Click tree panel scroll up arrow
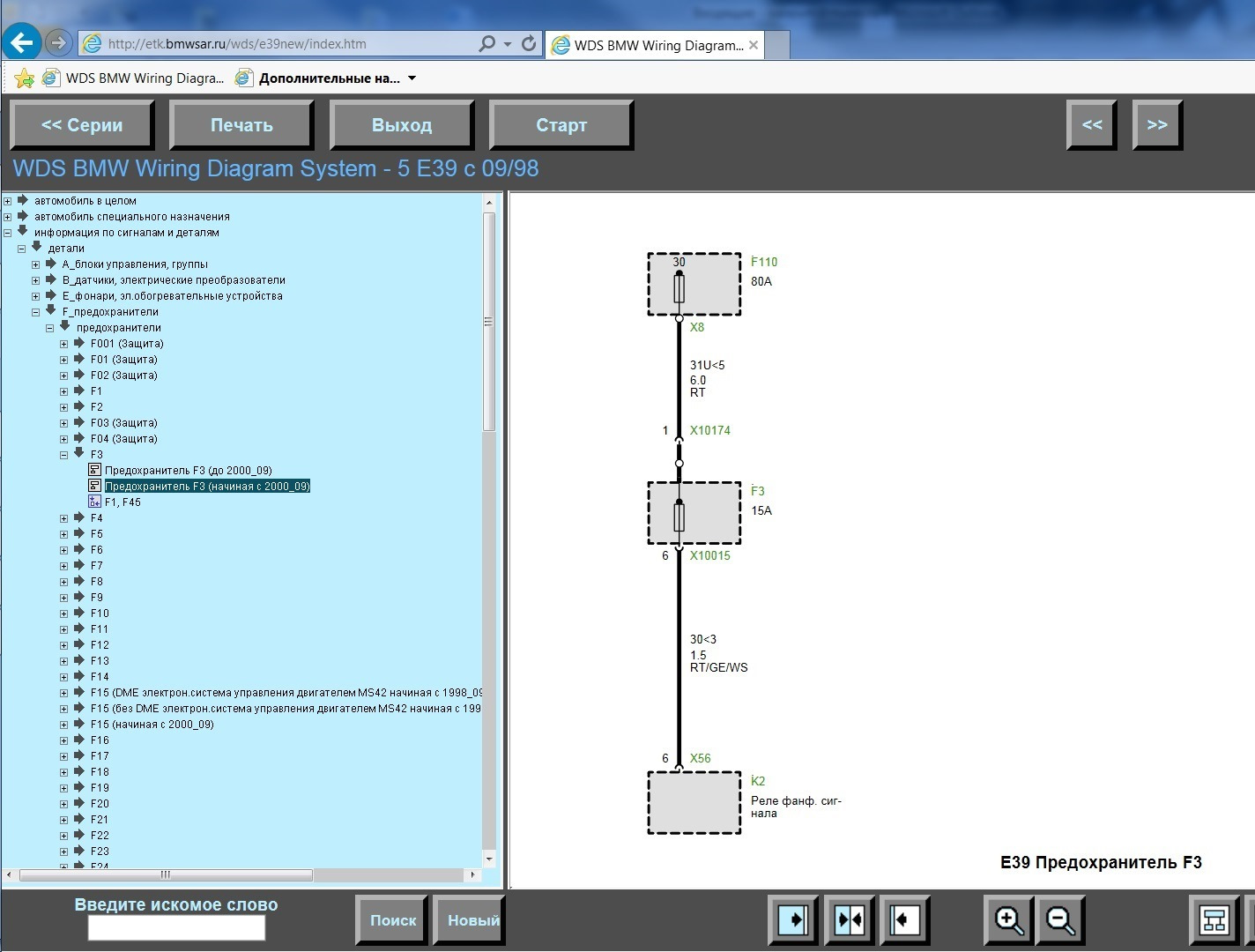This screenshot has width=1255, height=952. pos(489,203)
